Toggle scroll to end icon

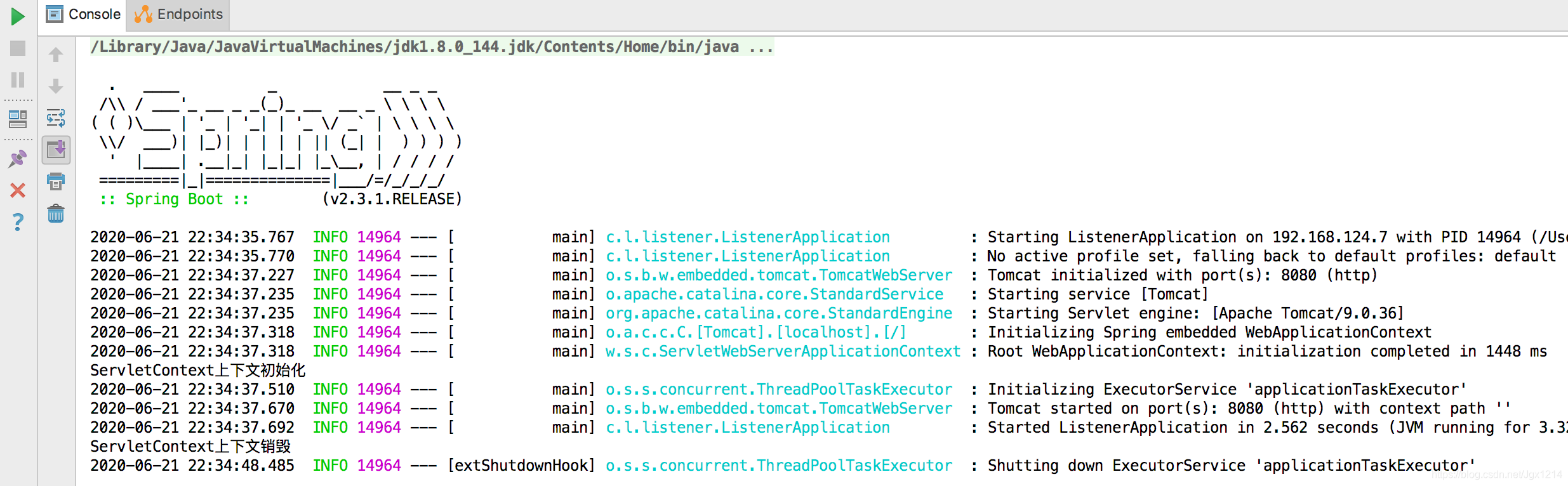(x=56, y=150)
